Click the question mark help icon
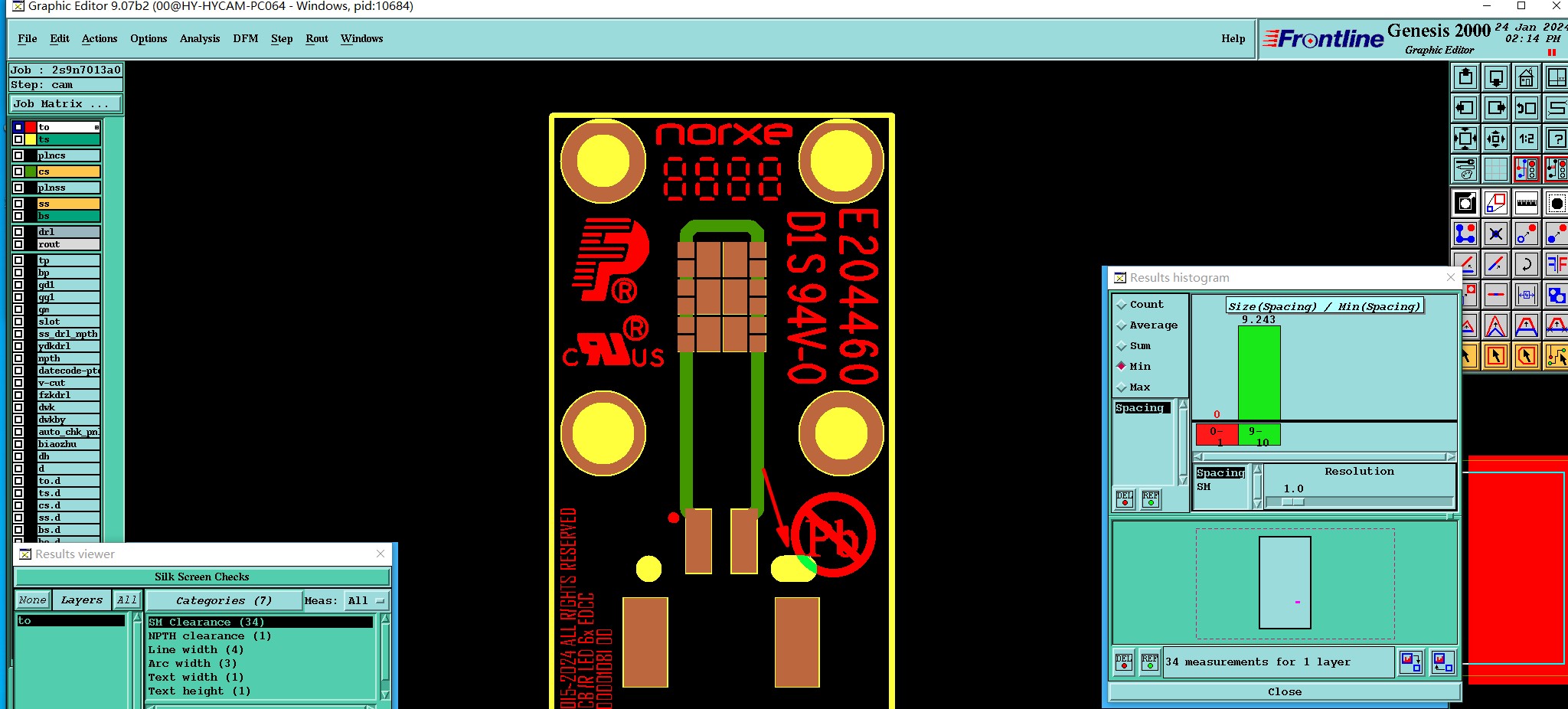This screenshot has width=1568, height=709. click(1557, 139)
